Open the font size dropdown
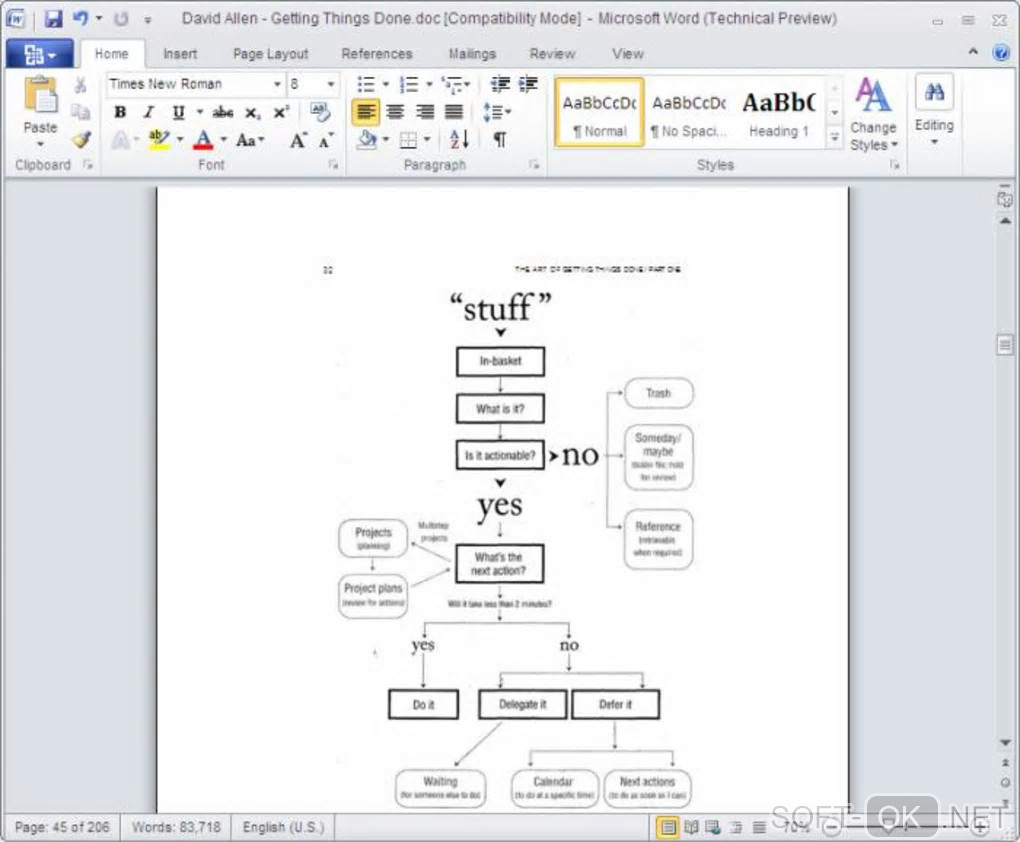Screen dimensions: 1020x842 click(x=330, y=84)
